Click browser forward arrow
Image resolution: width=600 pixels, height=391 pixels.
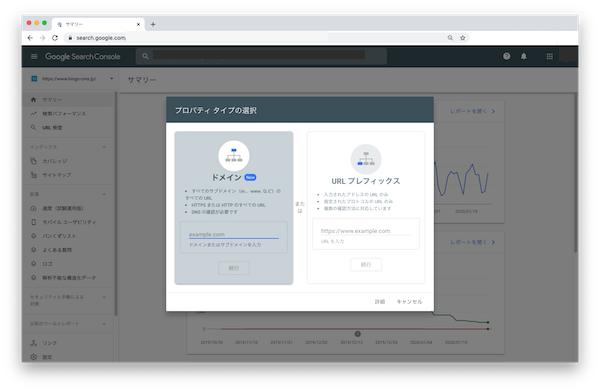(x=42, y=38)
